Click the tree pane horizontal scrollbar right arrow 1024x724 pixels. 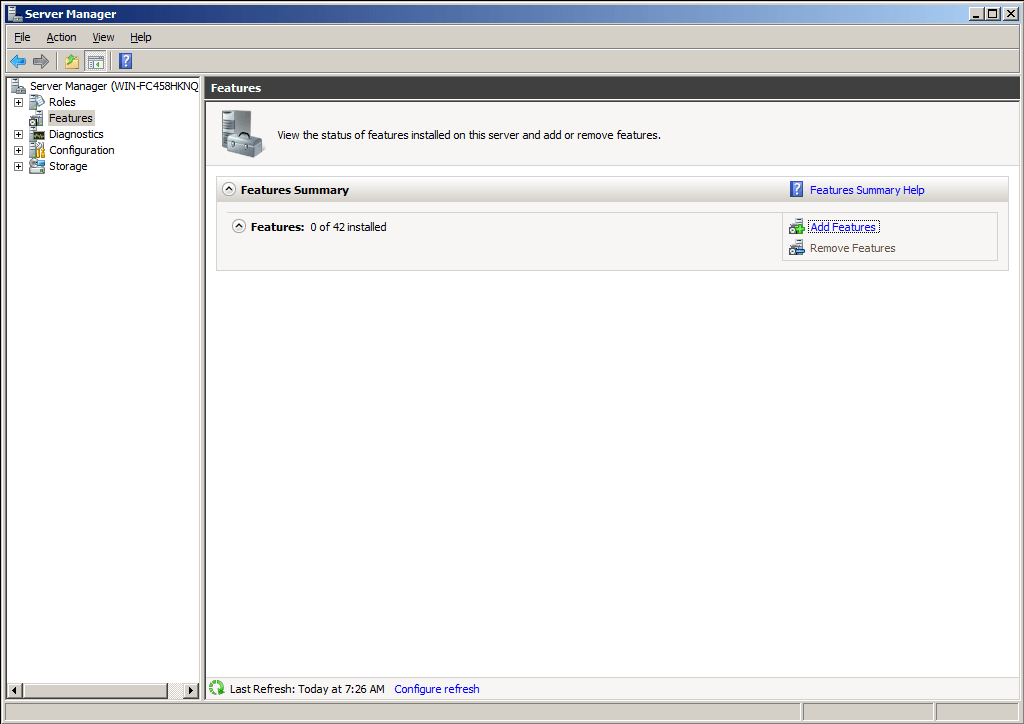(192, 691)
